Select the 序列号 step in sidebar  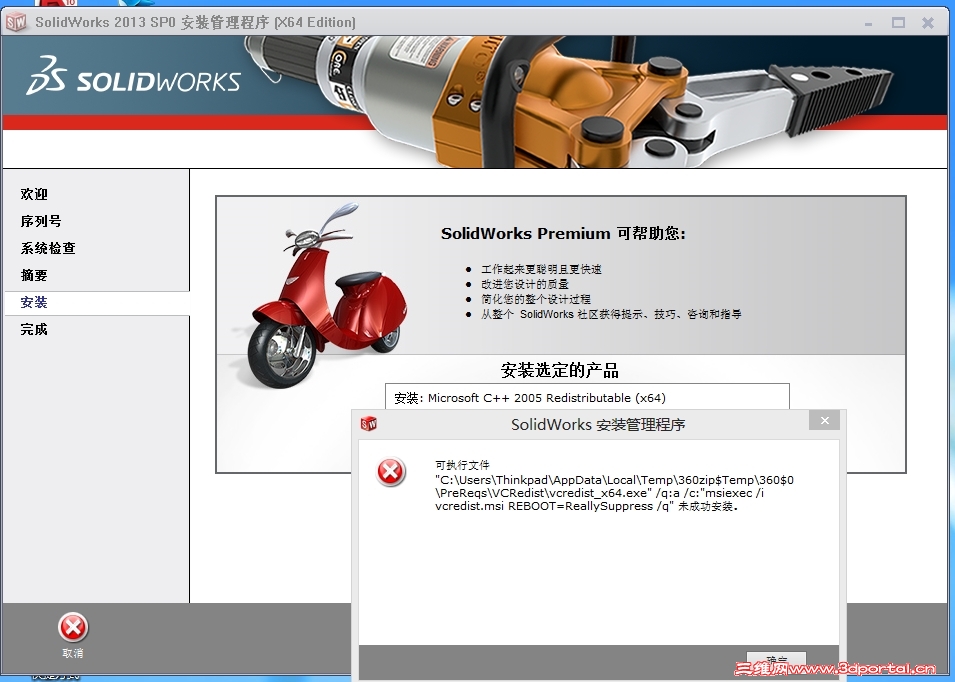(41, 221)
